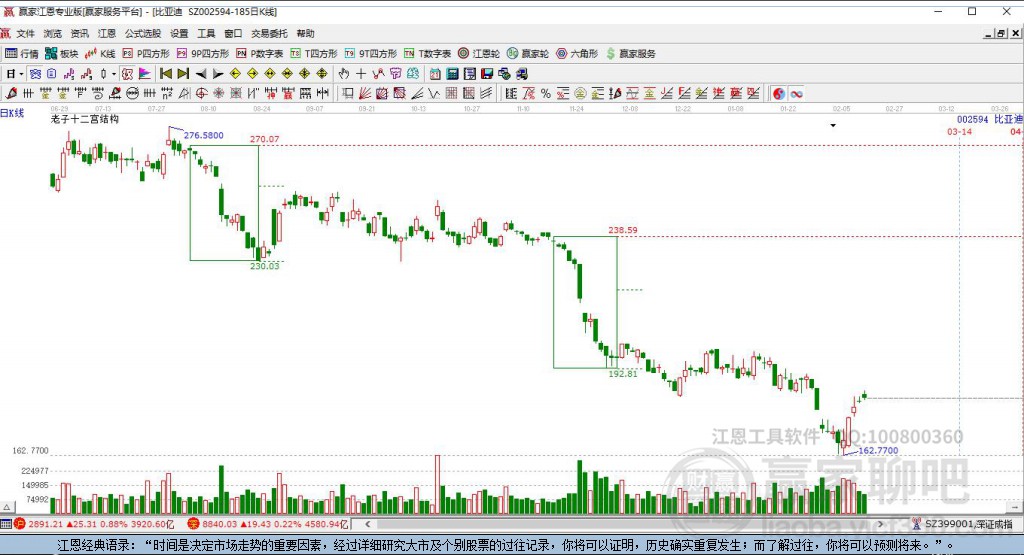Click the Shanghai index 2891.21 status entry

tap(95, 524)
